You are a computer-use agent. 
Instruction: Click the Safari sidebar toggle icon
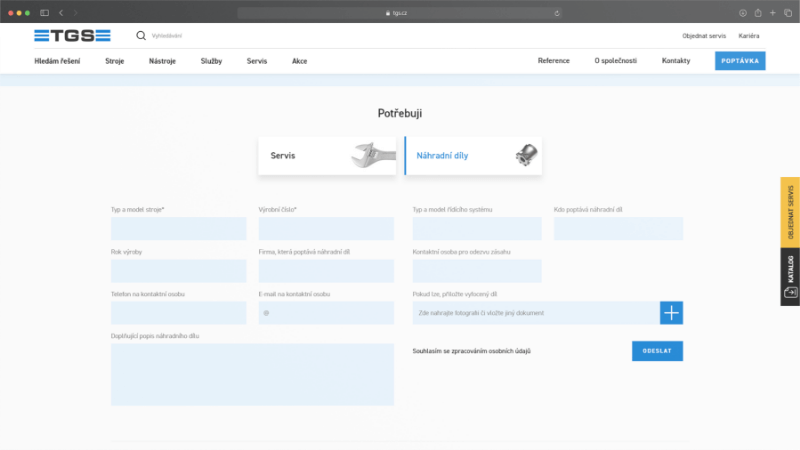[44, 12]
